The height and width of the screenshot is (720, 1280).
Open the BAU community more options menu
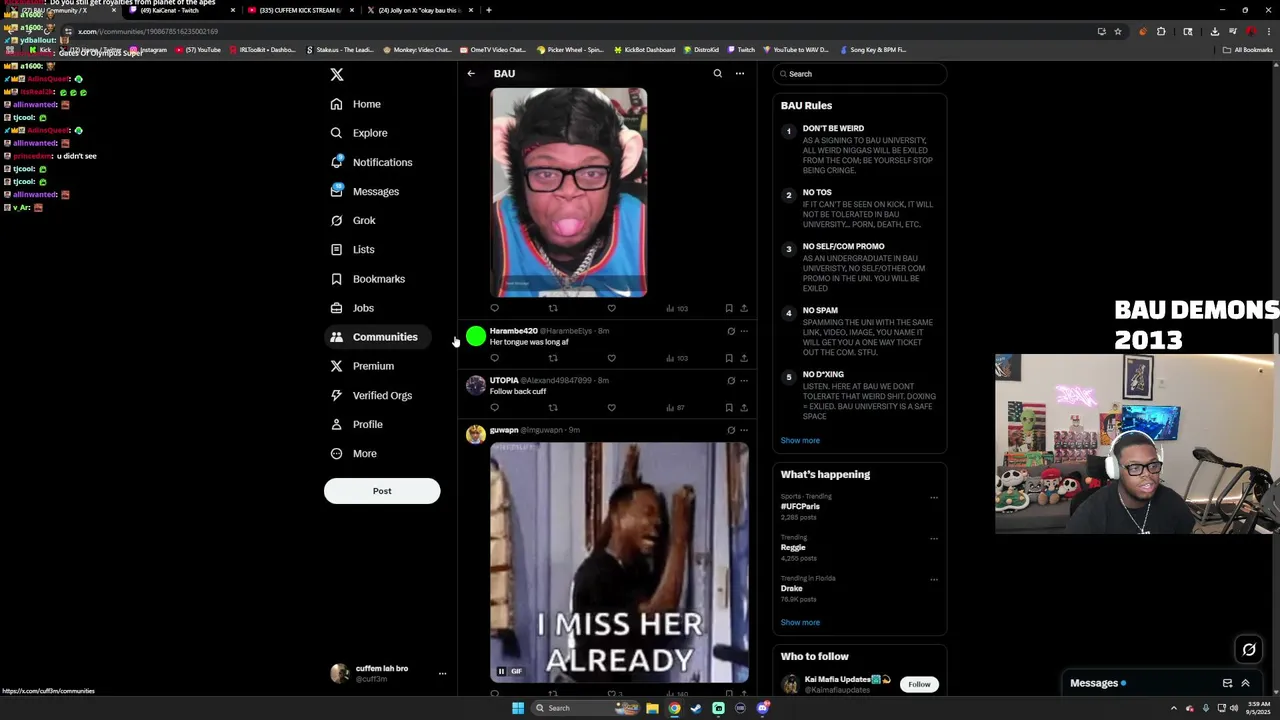pyautogui.click(x=740, y=73)
